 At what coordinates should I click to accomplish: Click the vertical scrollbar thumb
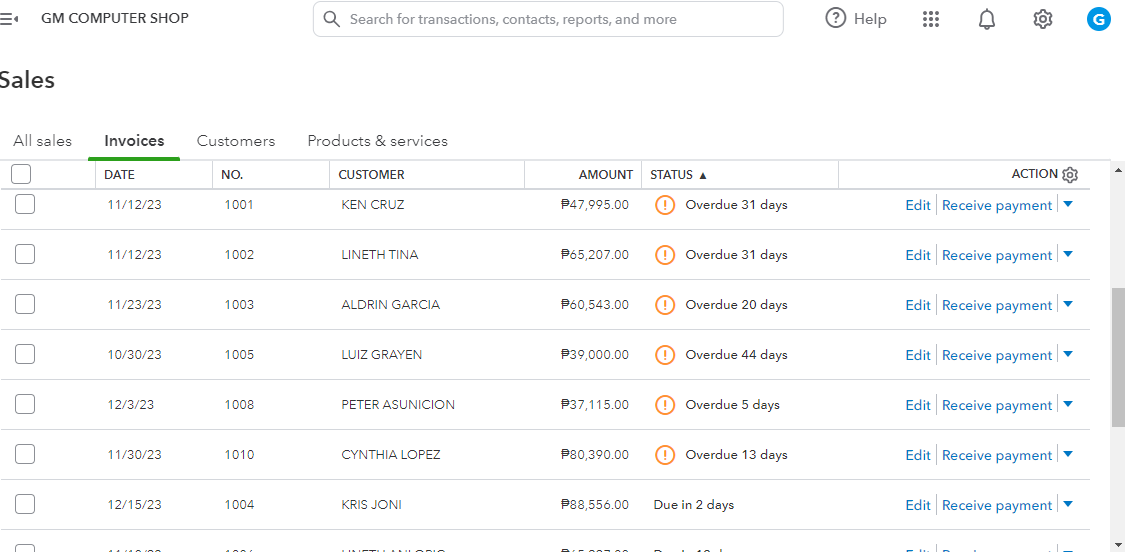click(1118, 356)
